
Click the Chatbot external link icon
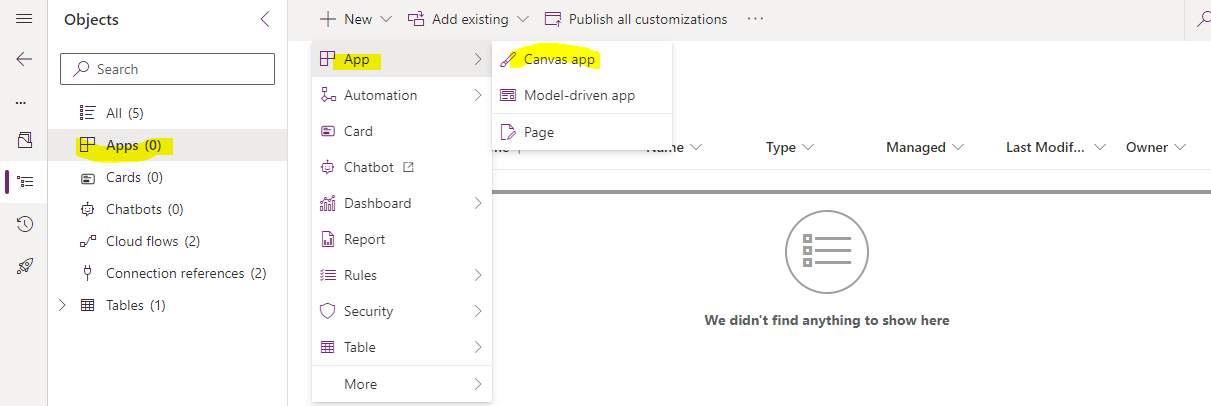point(408,167)
